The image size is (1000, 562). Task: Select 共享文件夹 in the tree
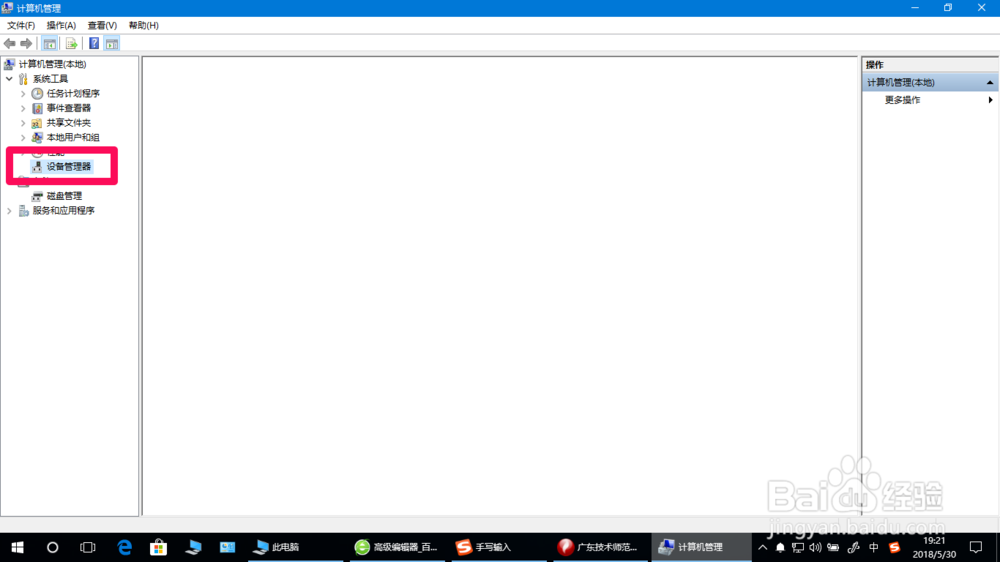pos(68,122)
